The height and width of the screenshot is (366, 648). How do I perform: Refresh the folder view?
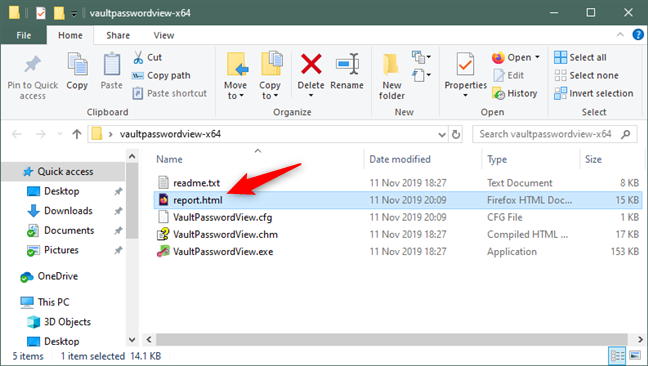456,135
